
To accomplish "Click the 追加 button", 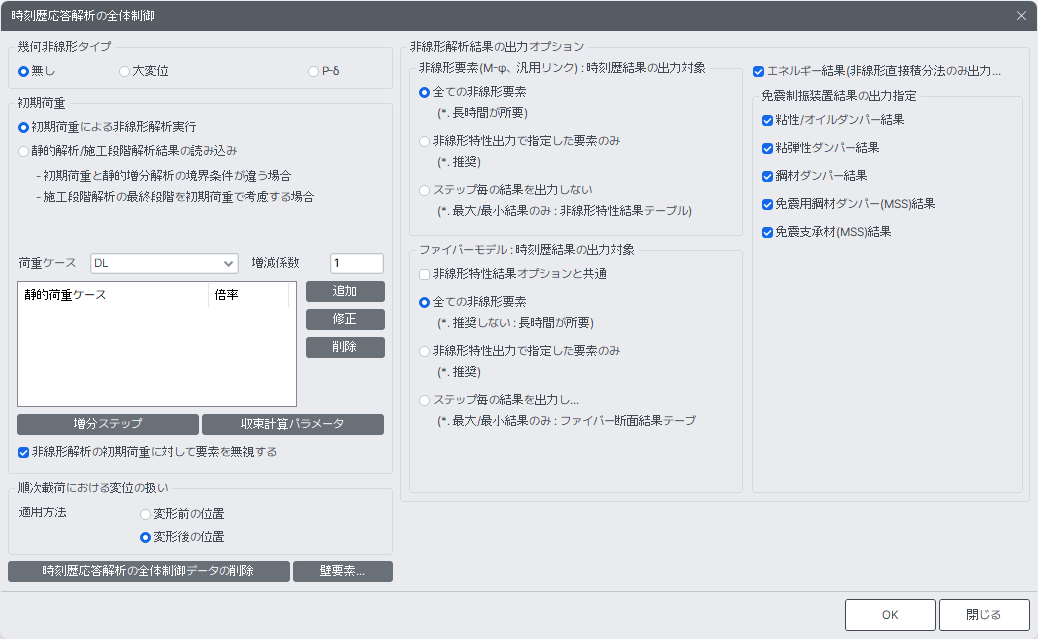I will point(345,291).
